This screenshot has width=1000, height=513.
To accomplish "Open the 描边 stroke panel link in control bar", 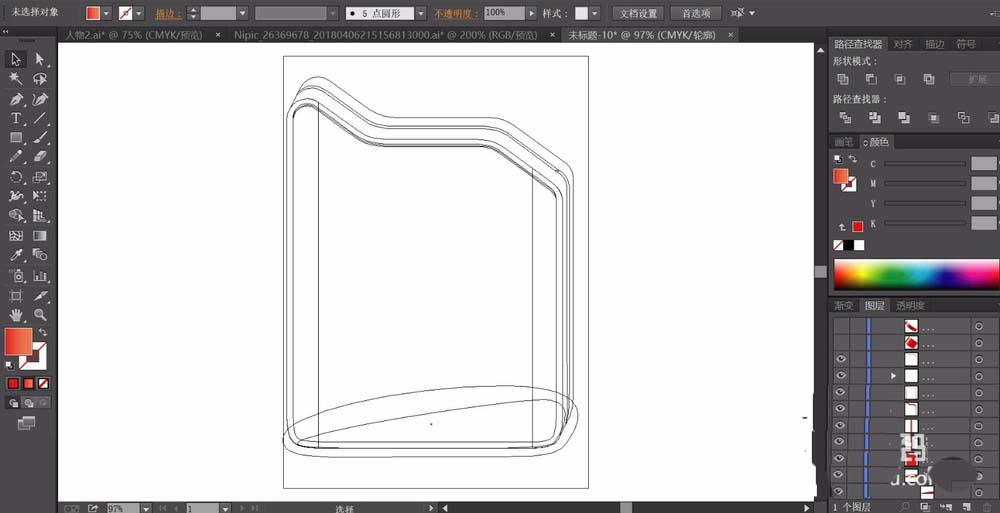I will tap(168, 13).
